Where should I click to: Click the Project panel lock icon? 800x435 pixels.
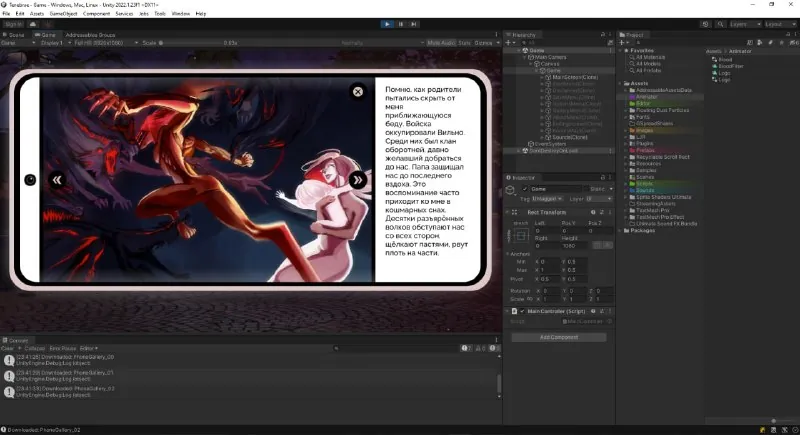tap(788, 35)
